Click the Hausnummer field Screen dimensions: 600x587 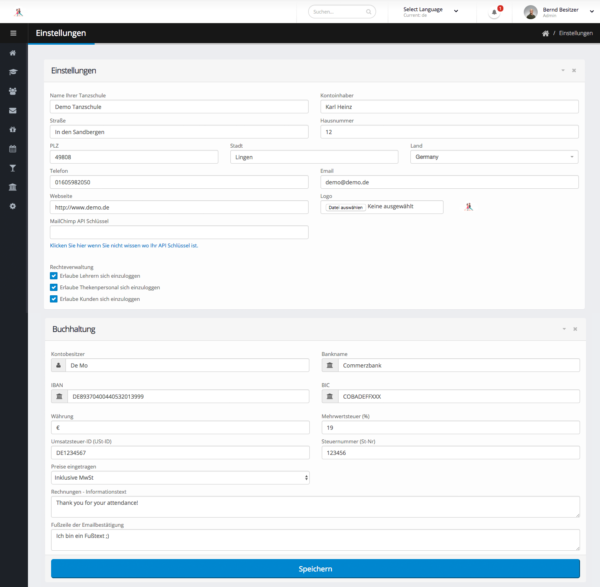(449, 132)
